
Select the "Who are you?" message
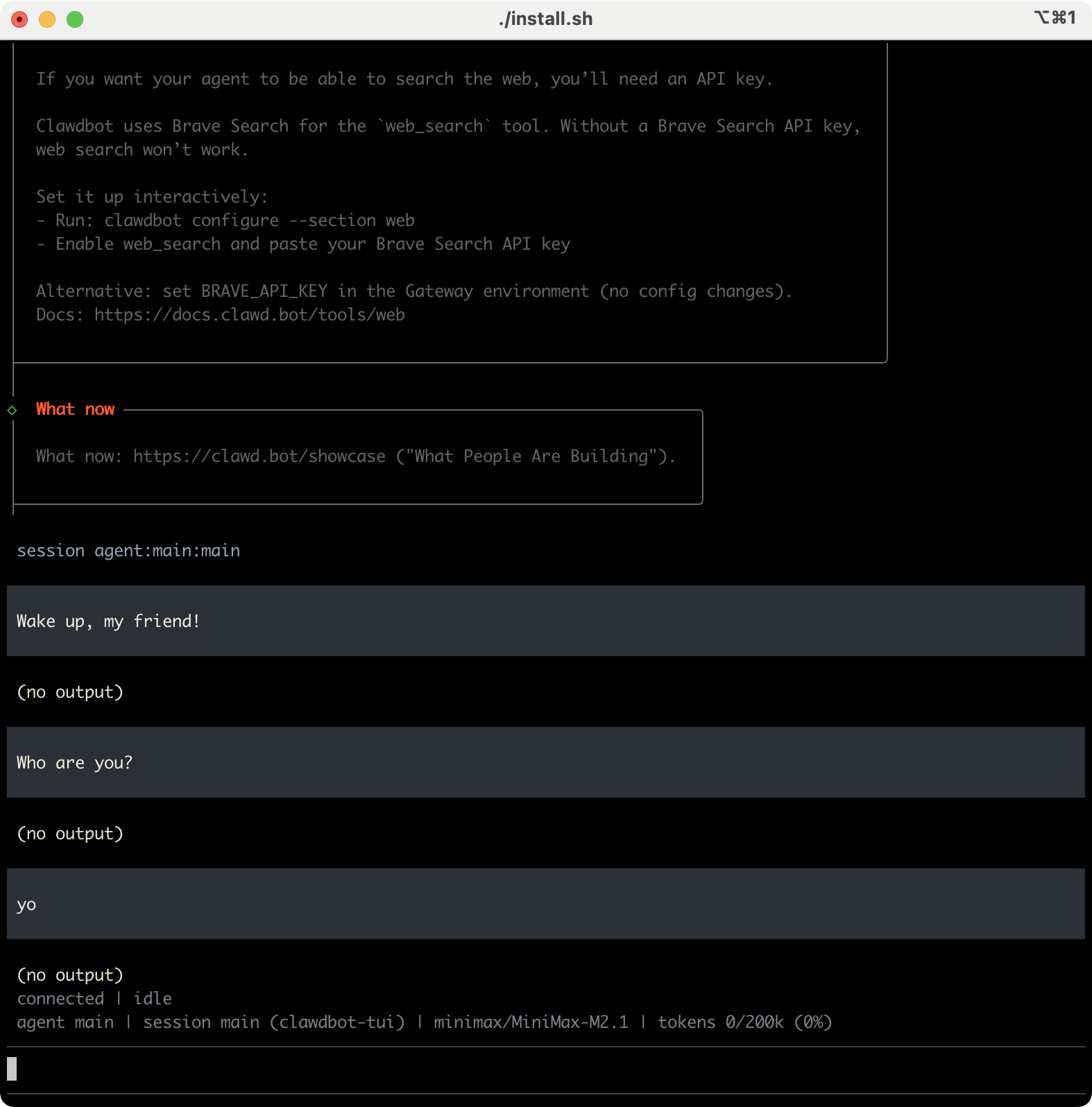74,763
